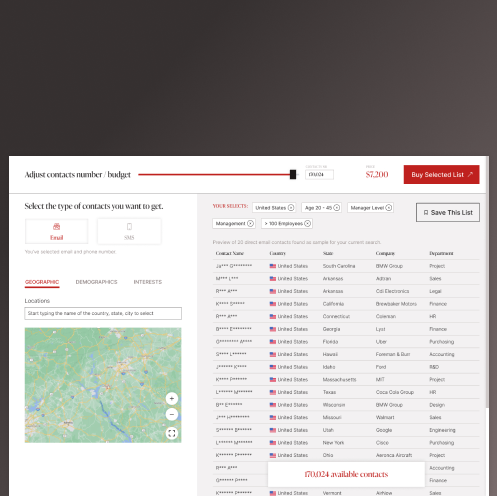Remove the > 100 Employees filter
Viewport: 497px width, 496px height.
(x=308, y=223)
